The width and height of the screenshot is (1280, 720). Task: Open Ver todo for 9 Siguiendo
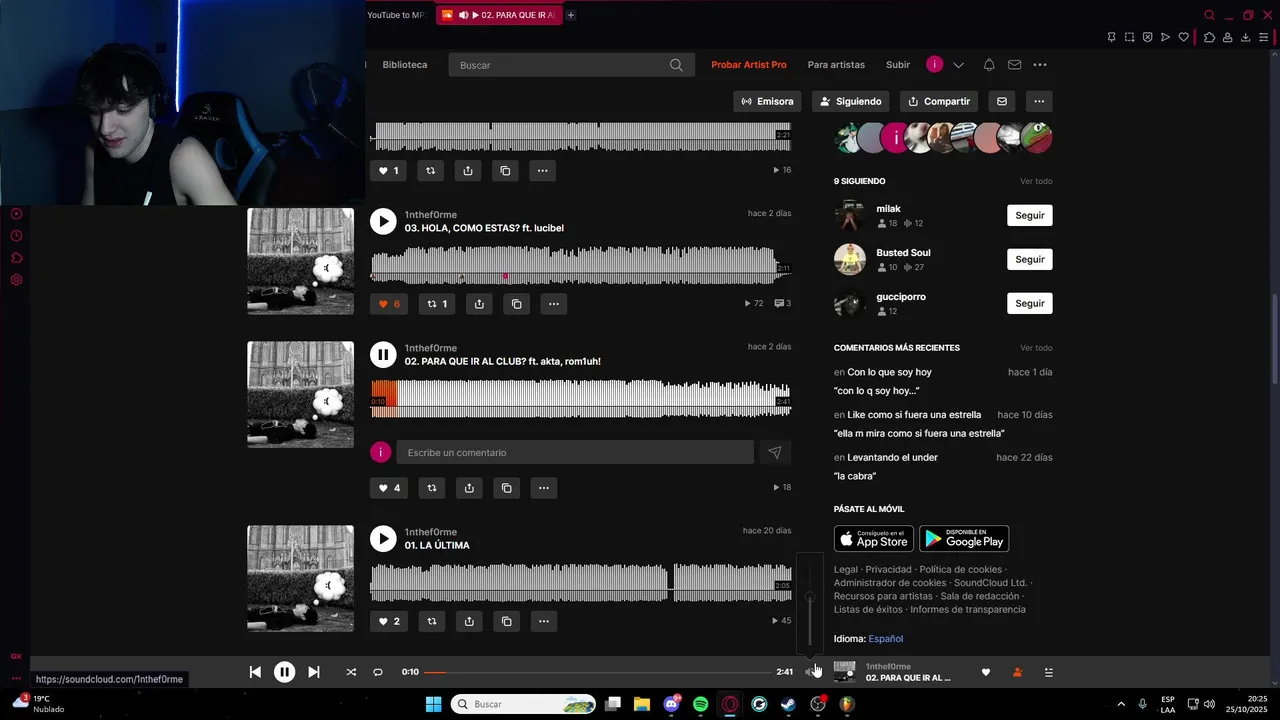(x=1036, y=181)
